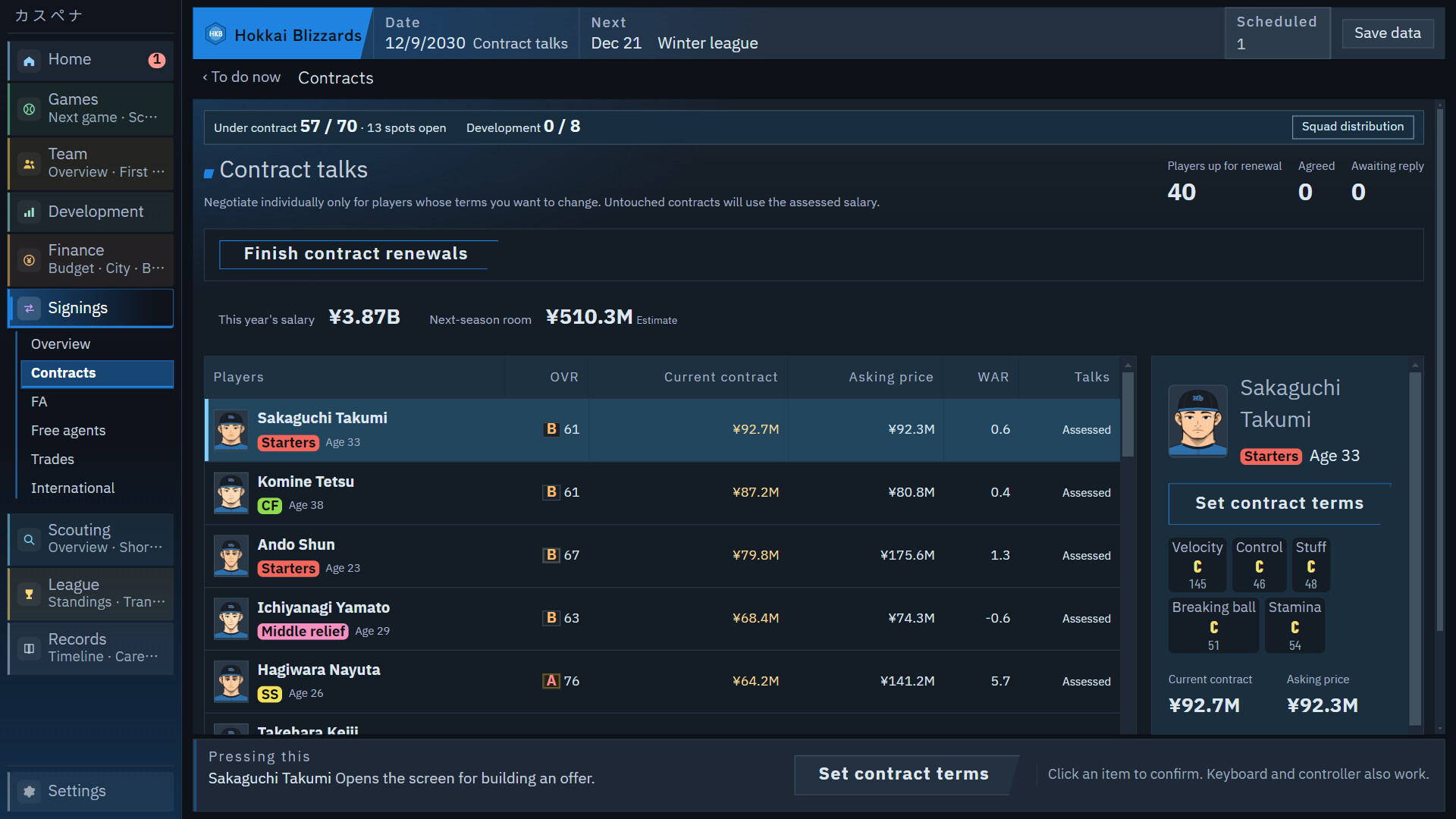Click the Hokkai Blizzards team logo
This screenshot has width=1456, height=819.
tap(215, 34)
